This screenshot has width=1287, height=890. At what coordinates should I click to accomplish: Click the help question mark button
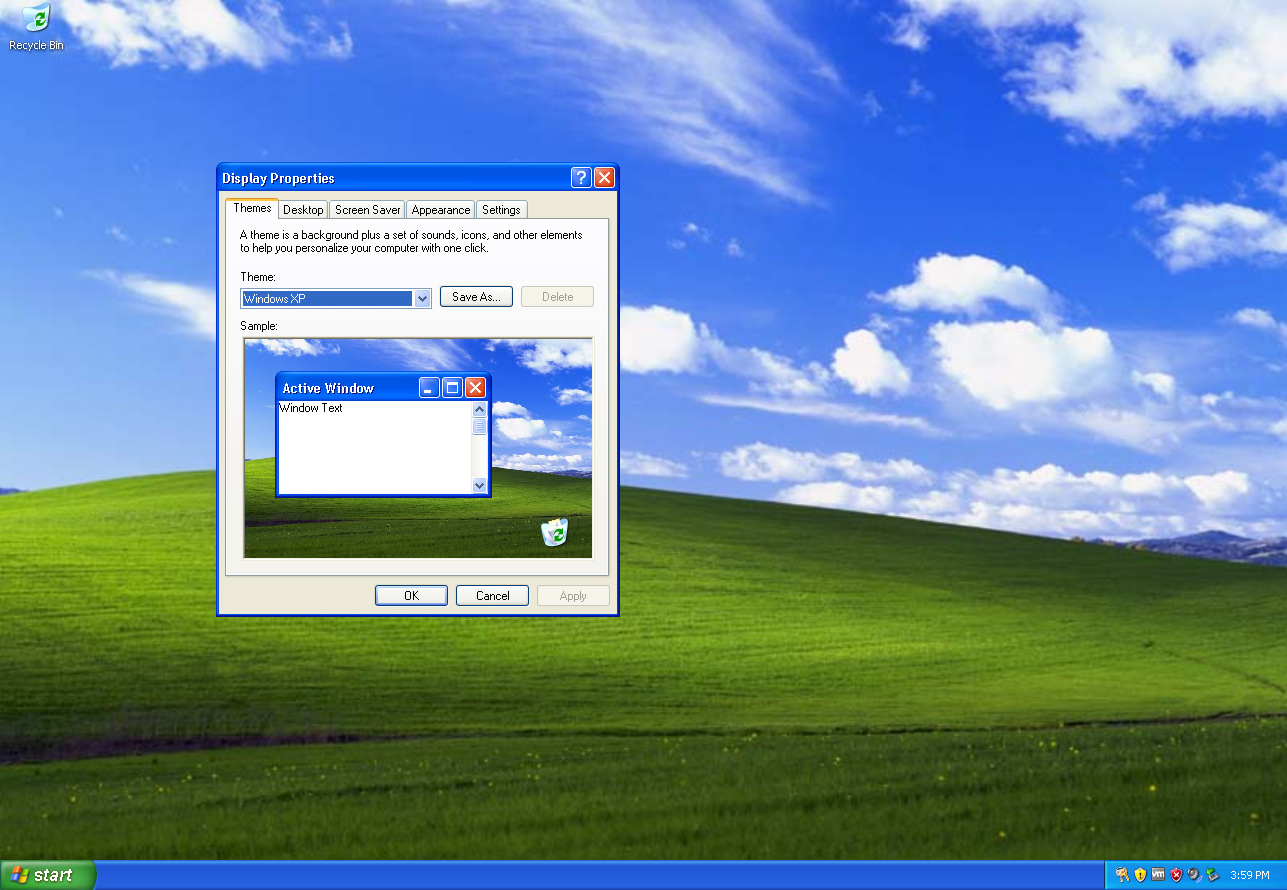pos(581,178)
